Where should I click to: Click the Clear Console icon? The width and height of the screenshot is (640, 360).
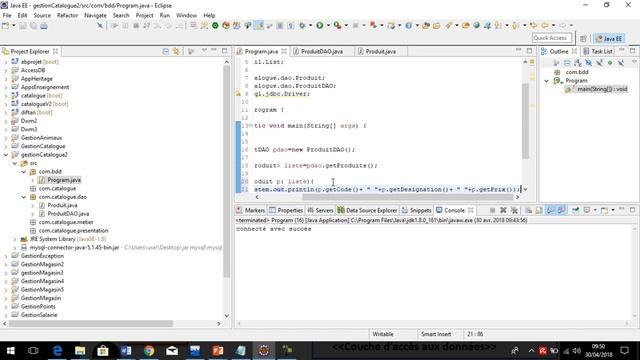click(x=528, y=210)
